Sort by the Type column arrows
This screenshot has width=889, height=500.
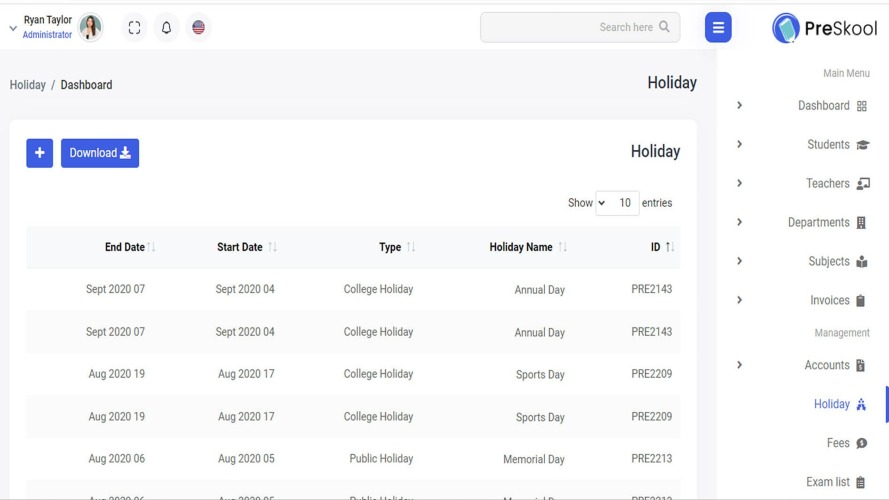click(x=411, y=247)
